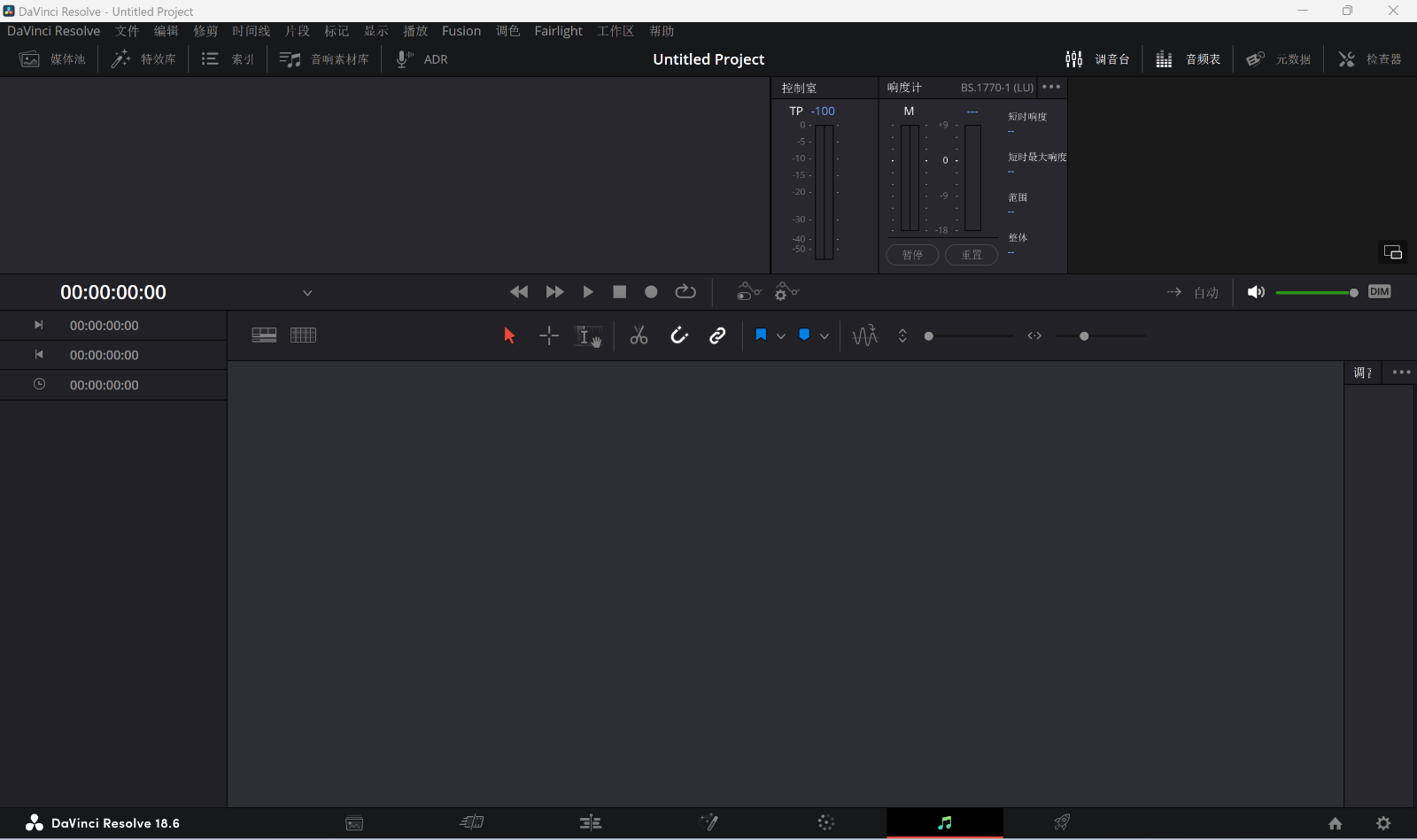Click the floating viewer window icon
This screenshot has height=840, width=1417.
click(x=1393, y=252)
